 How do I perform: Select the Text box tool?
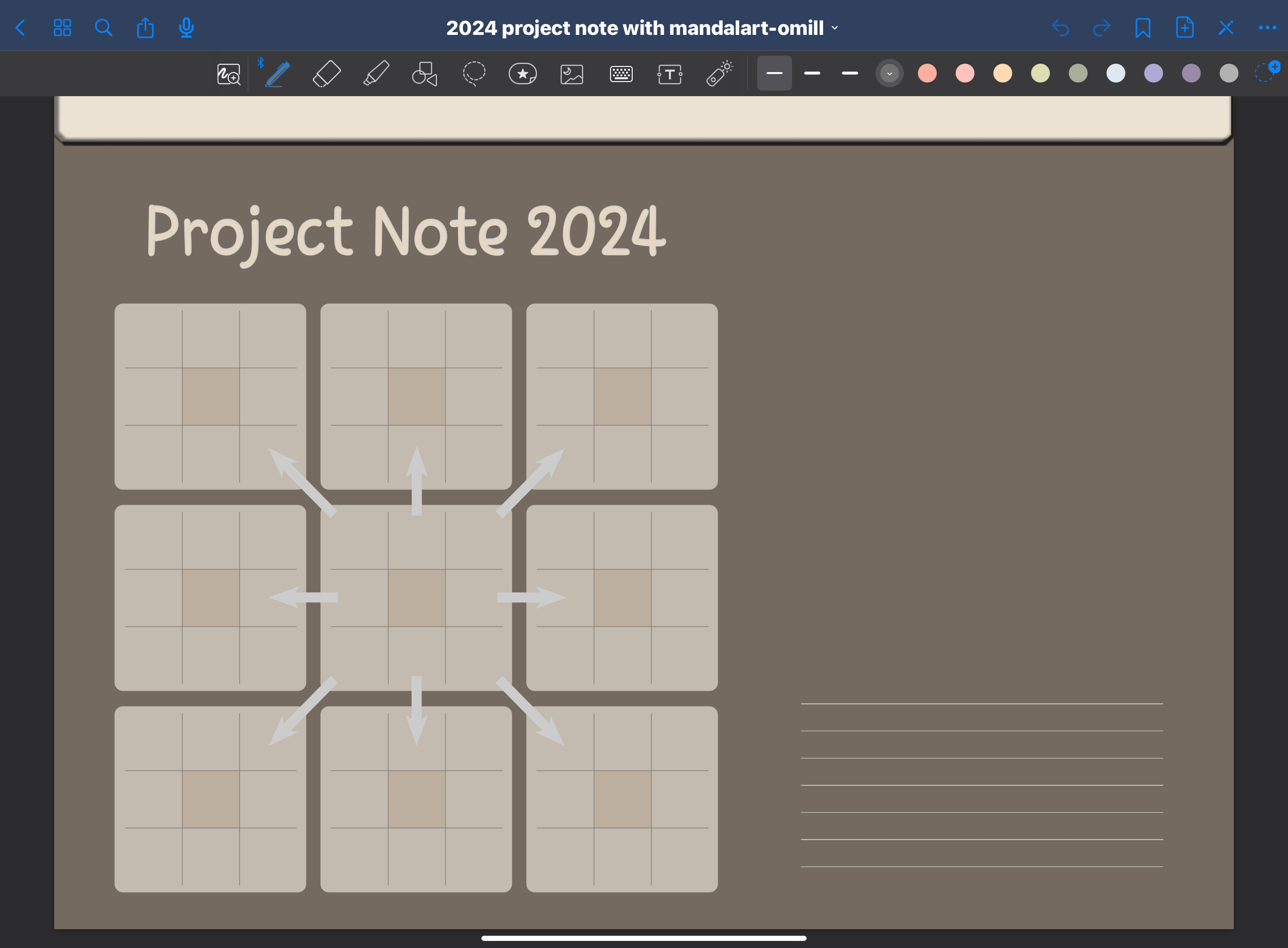pyautogui.click(x=670, y=74)
